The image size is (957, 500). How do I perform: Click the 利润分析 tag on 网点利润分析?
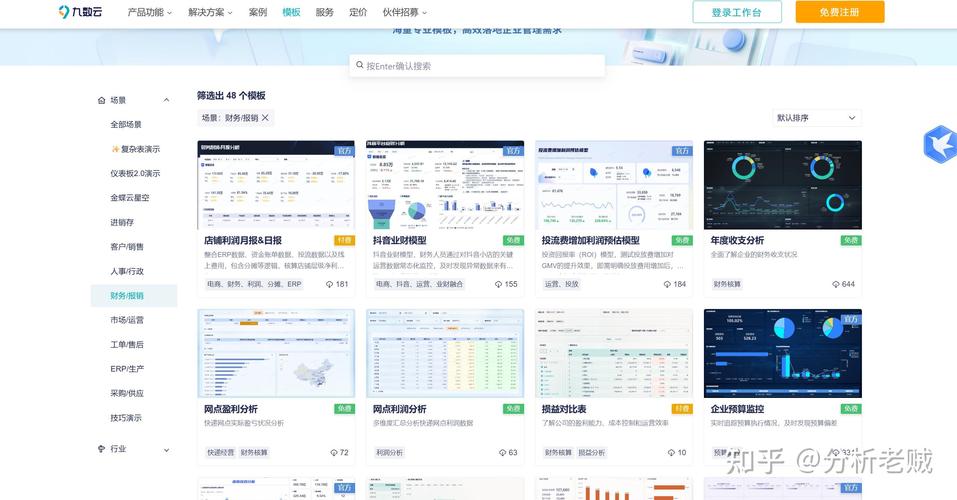[x=389, y=453]
